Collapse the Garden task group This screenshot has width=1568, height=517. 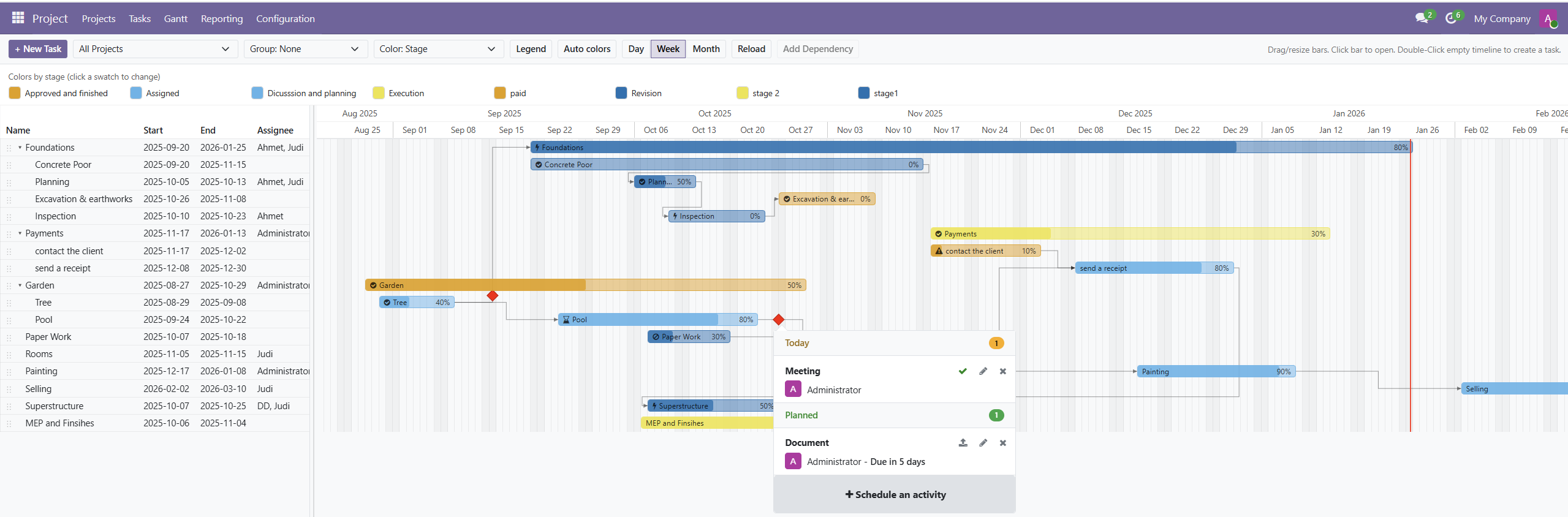click(x=20, y=285)
